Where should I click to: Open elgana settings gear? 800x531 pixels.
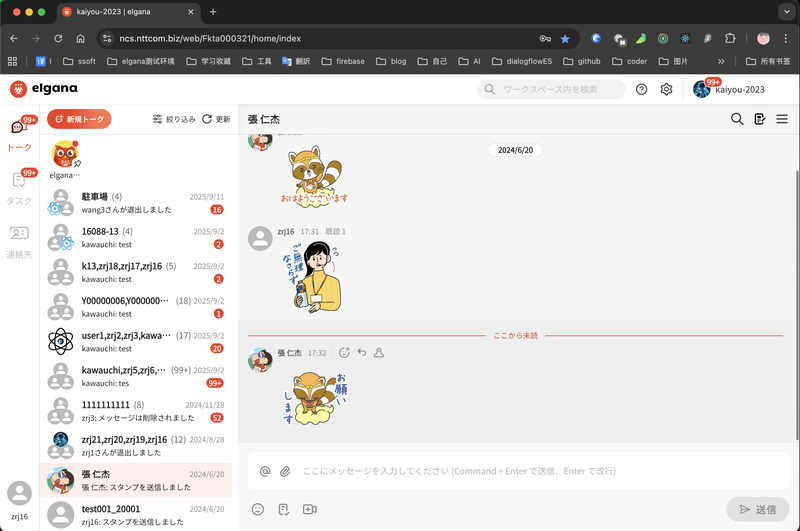point(666,89)
